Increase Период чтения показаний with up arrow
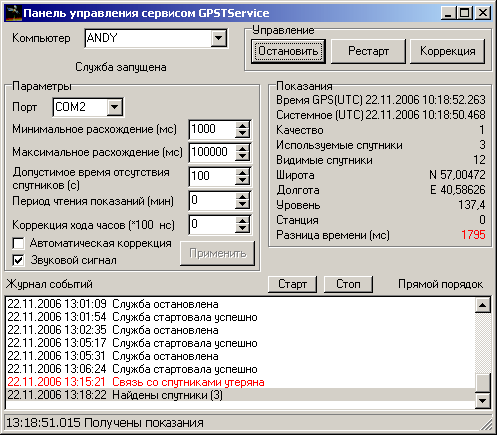This screenshot has height=435, width=497. (x=242, y=197)
